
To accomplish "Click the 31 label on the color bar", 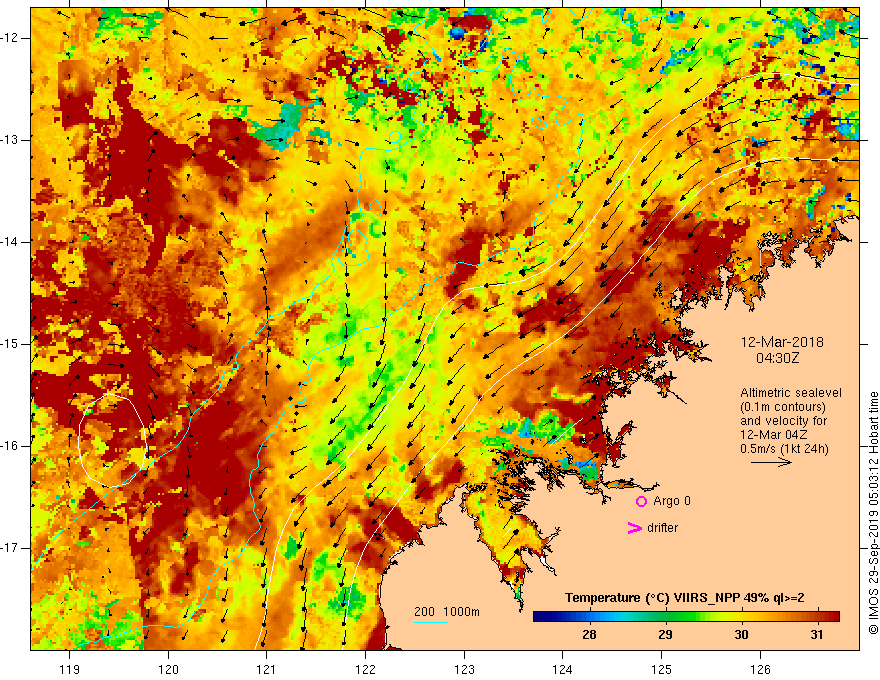I will click(x=817, y=635).
